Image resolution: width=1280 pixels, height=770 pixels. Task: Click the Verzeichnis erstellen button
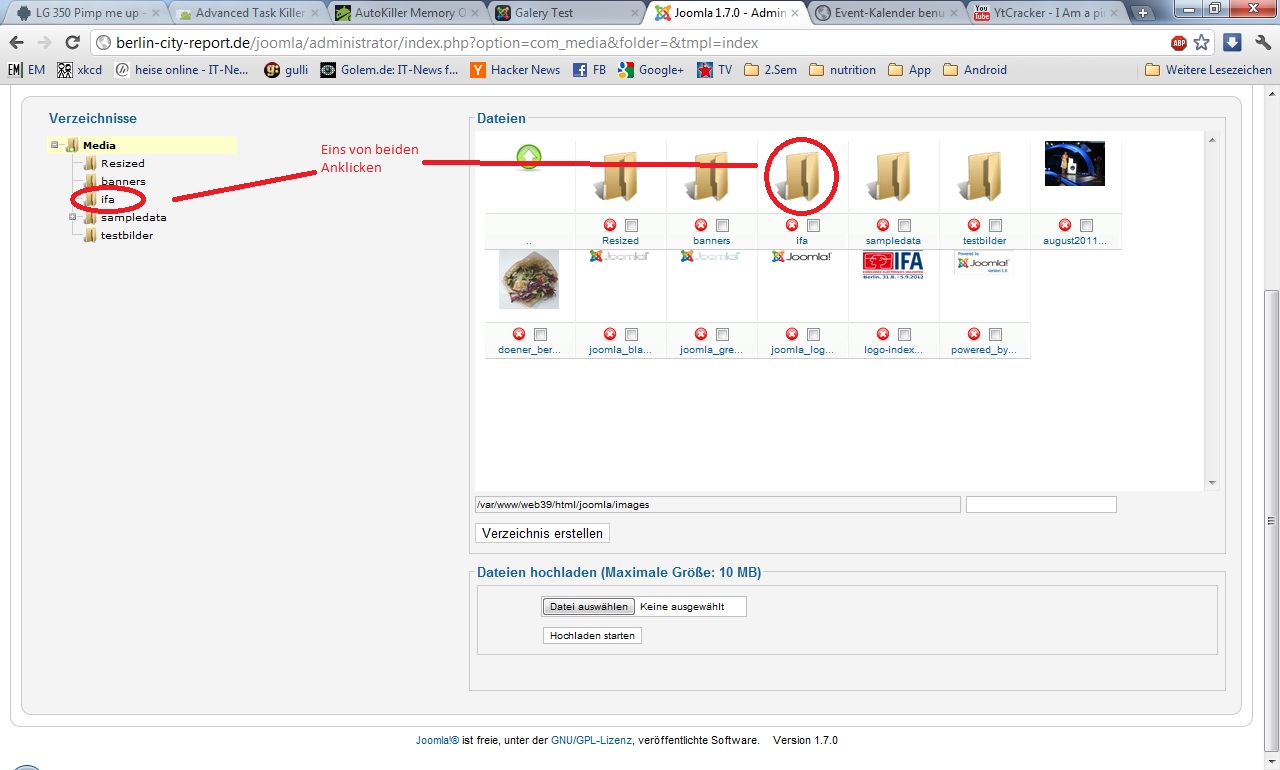(x=542, y=534)
